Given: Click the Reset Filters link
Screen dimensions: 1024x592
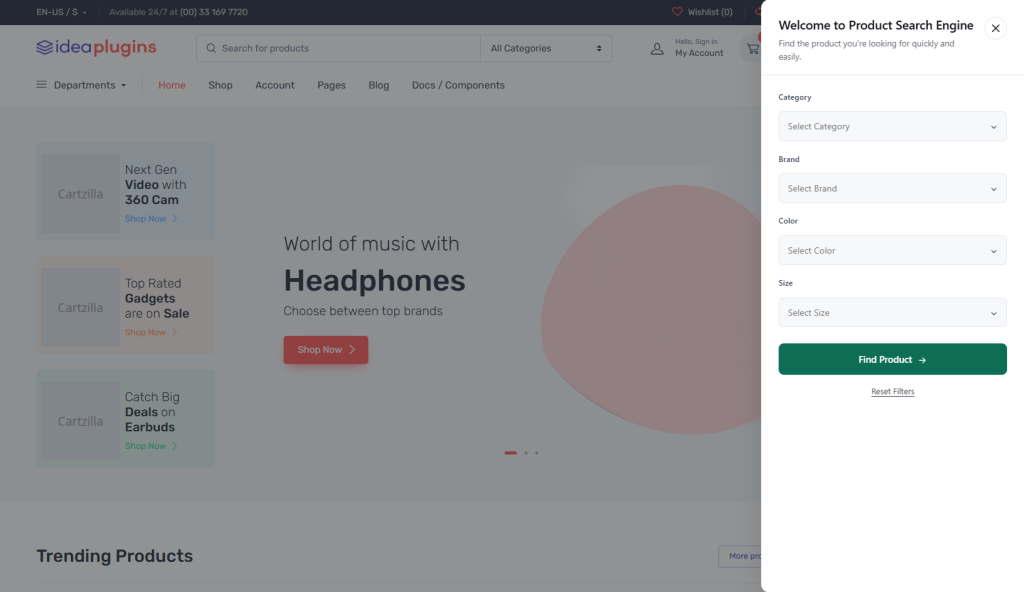Looking at the screenshot, I should [x=892, y=391].
